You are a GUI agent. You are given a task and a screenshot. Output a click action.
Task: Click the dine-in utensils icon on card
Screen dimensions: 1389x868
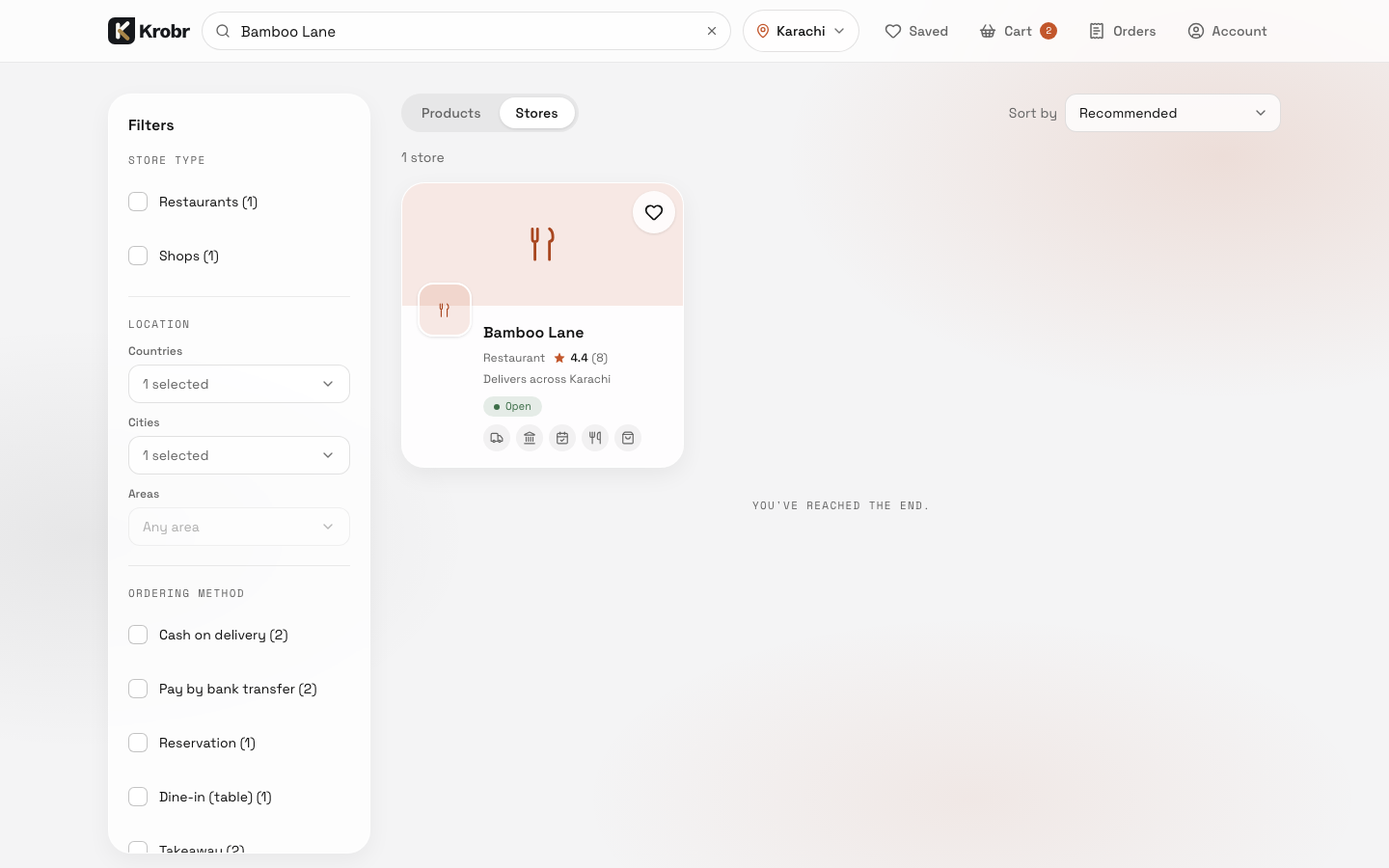595,438
